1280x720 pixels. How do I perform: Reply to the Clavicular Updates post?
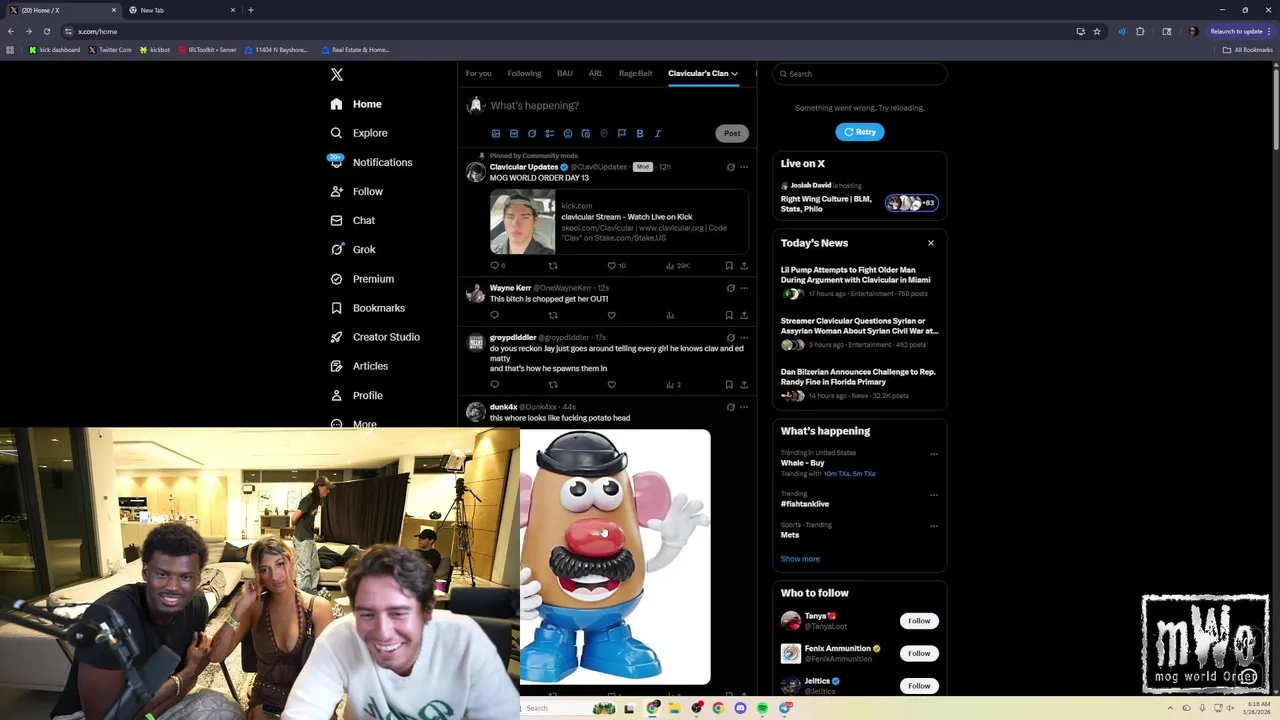click(494, 266)
